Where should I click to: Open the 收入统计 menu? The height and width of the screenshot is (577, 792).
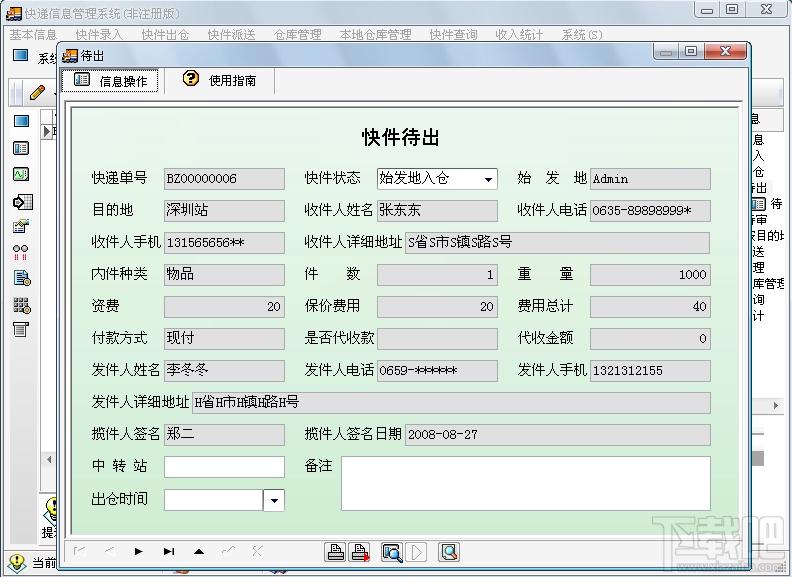coord(519,34)
